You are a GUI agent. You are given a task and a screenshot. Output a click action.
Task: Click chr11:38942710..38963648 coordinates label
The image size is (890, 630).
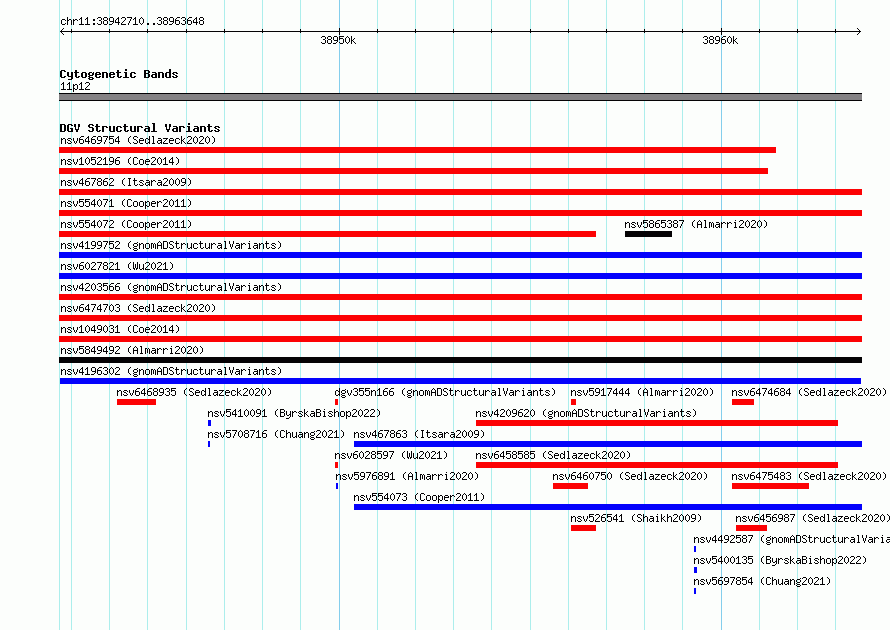(132, 21)
